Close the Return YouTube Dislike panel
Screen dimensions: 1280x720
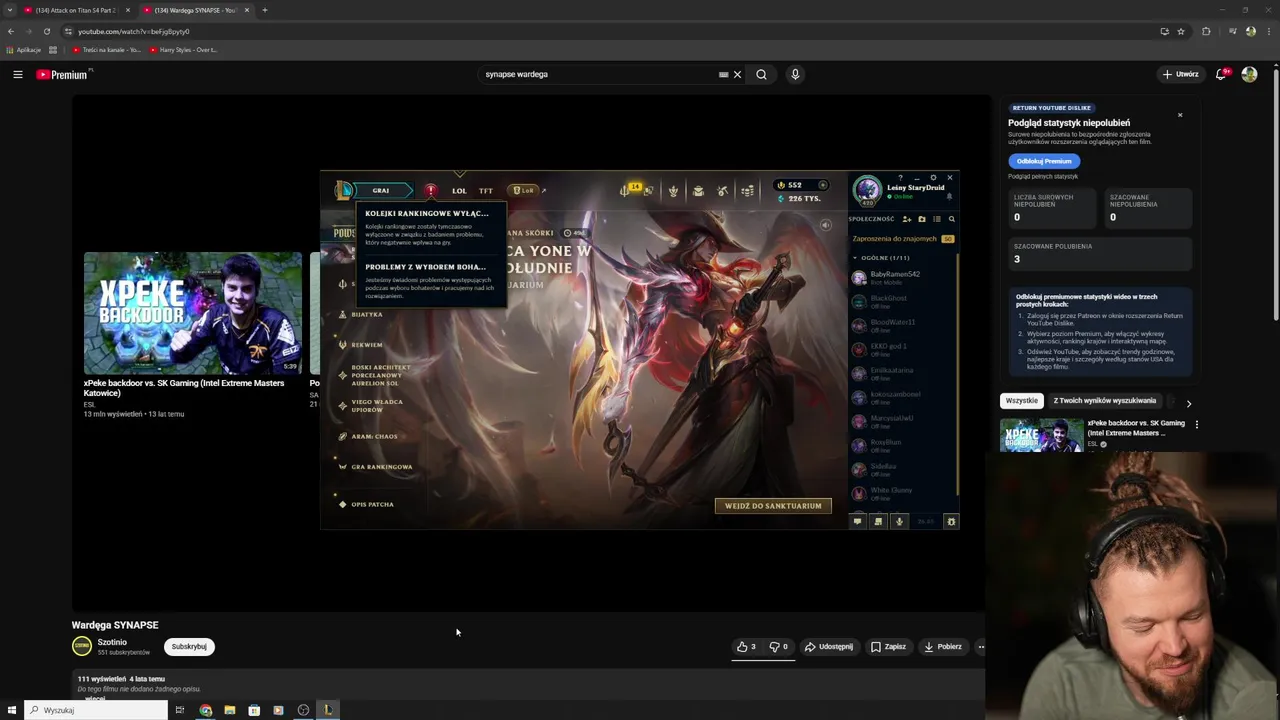[x=1180, y=115]
